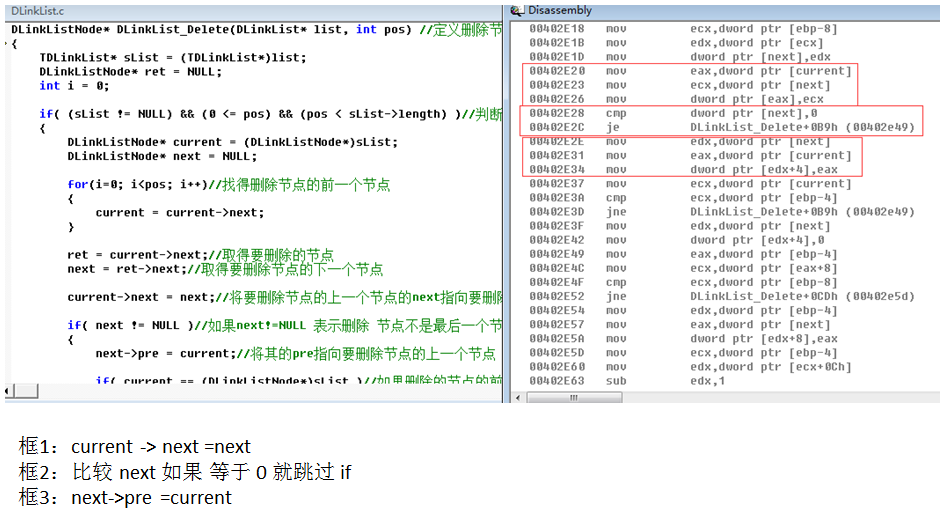Click address 00402E23 in disassembly
This screenshot has height=532, width=946.
[x=557, y=85]
